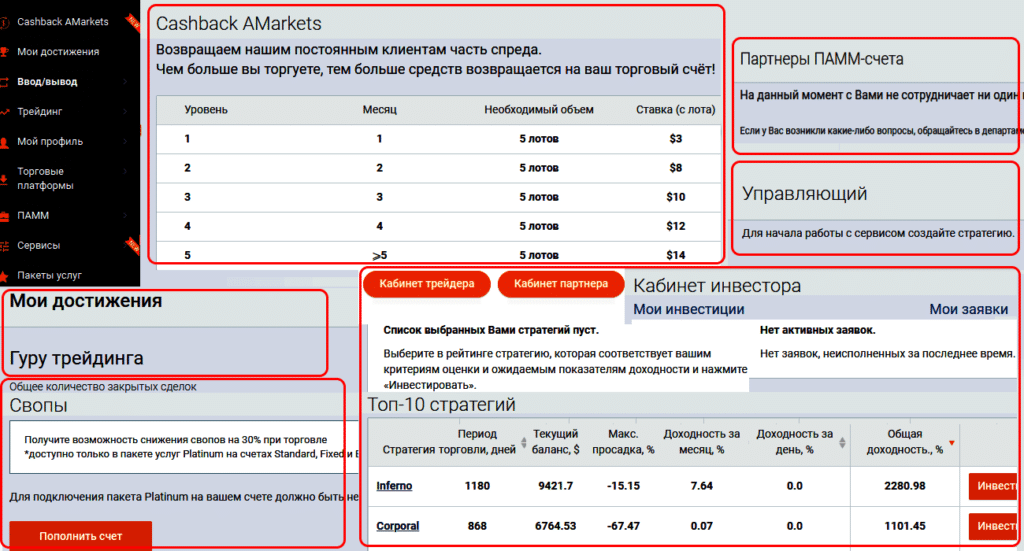
Task: Click the trend line icon beside Трейдинг
Action: click(4, 112)
